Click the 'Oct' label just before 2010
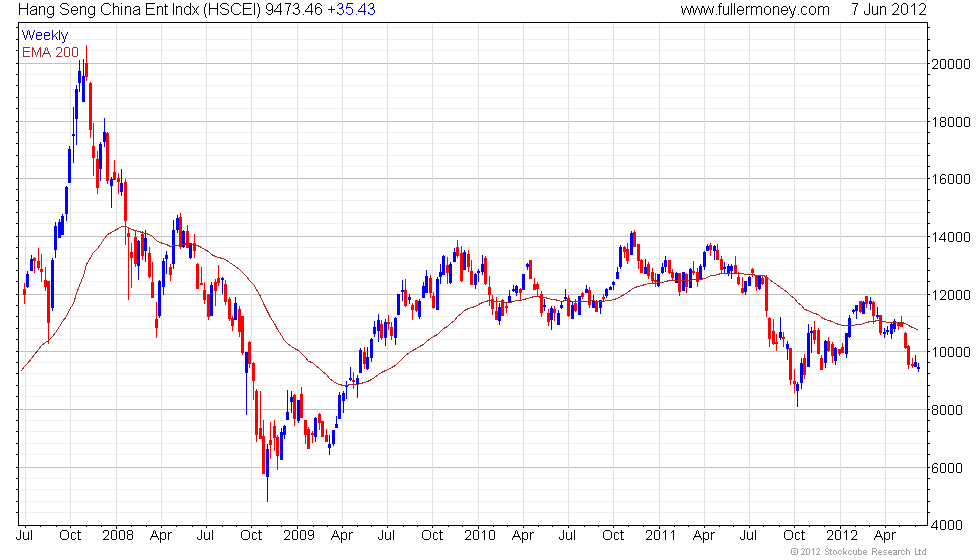980x560 pixels. point(432,536)
